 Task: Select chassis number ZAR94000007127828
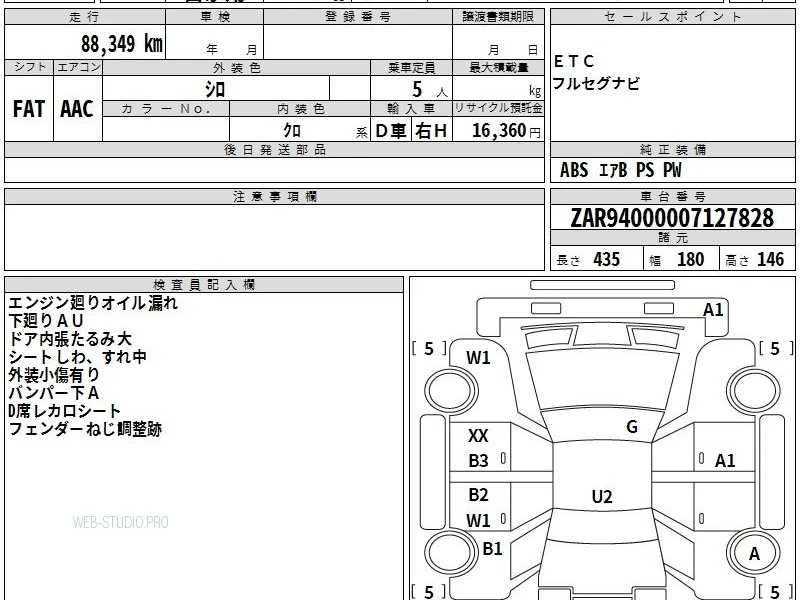[x=672, y=218]
